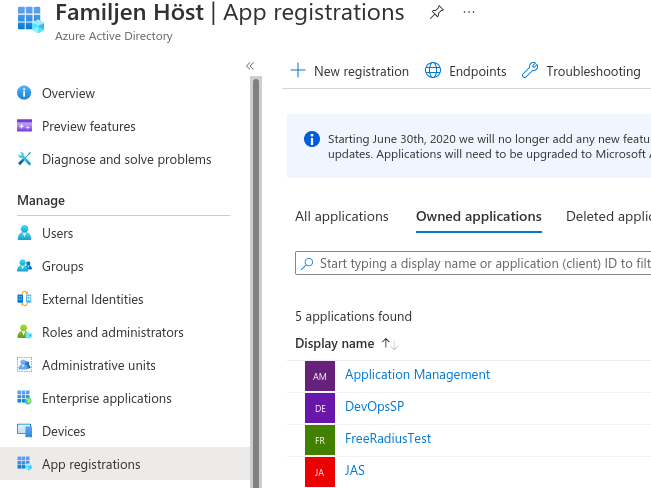Click the Roles and administrators icon
The width and height of the screenshot is (651, 488).
24,331
